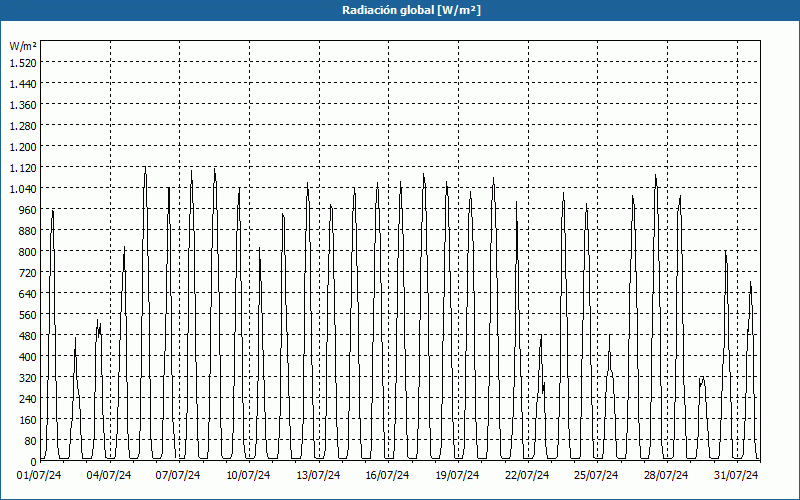
Task: Select the 640 y-axis value
Action: tap(28, 294)
